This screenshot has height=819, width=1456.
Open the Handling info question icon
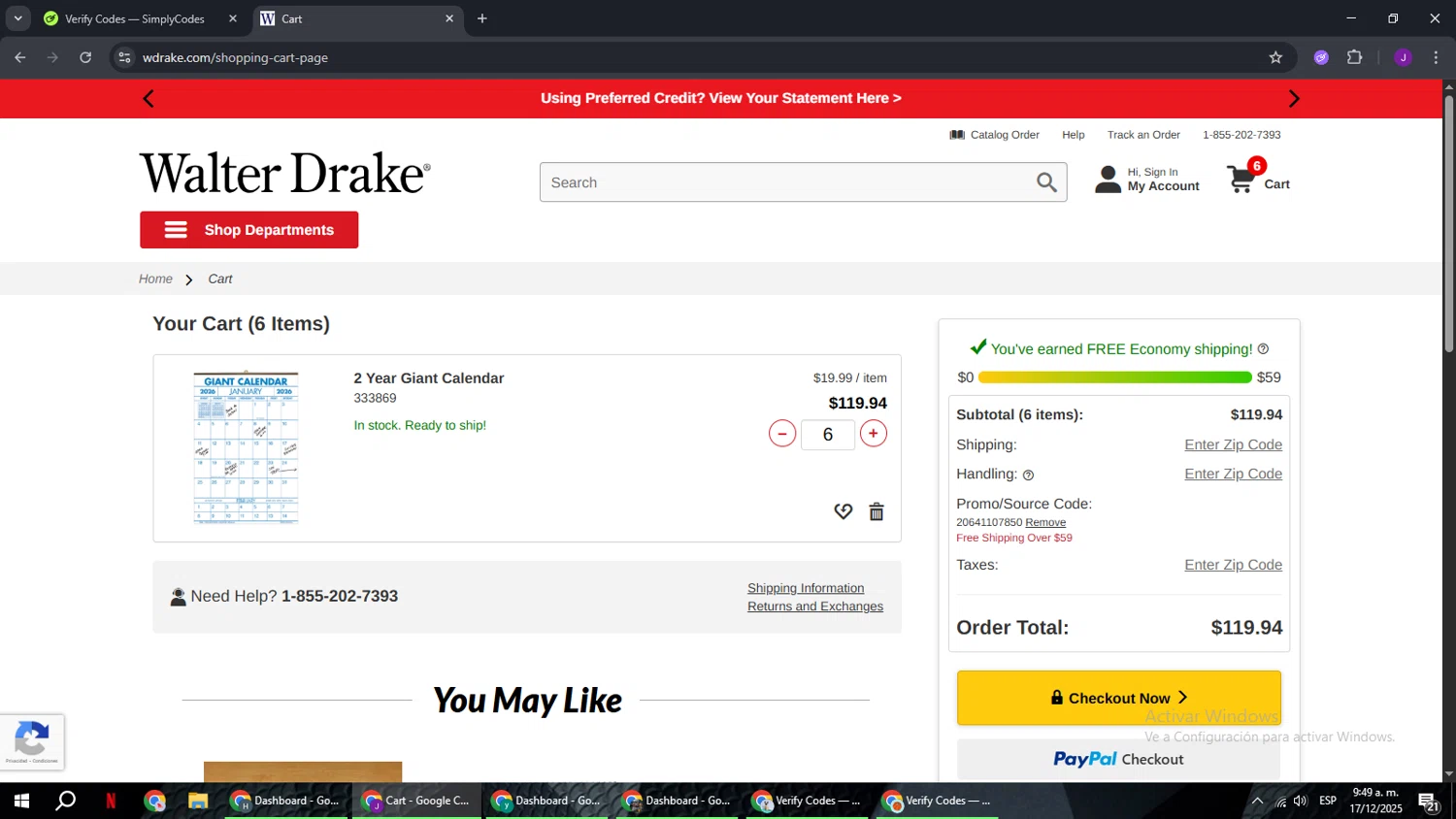pyautogui.click(x=1028, y=475)
